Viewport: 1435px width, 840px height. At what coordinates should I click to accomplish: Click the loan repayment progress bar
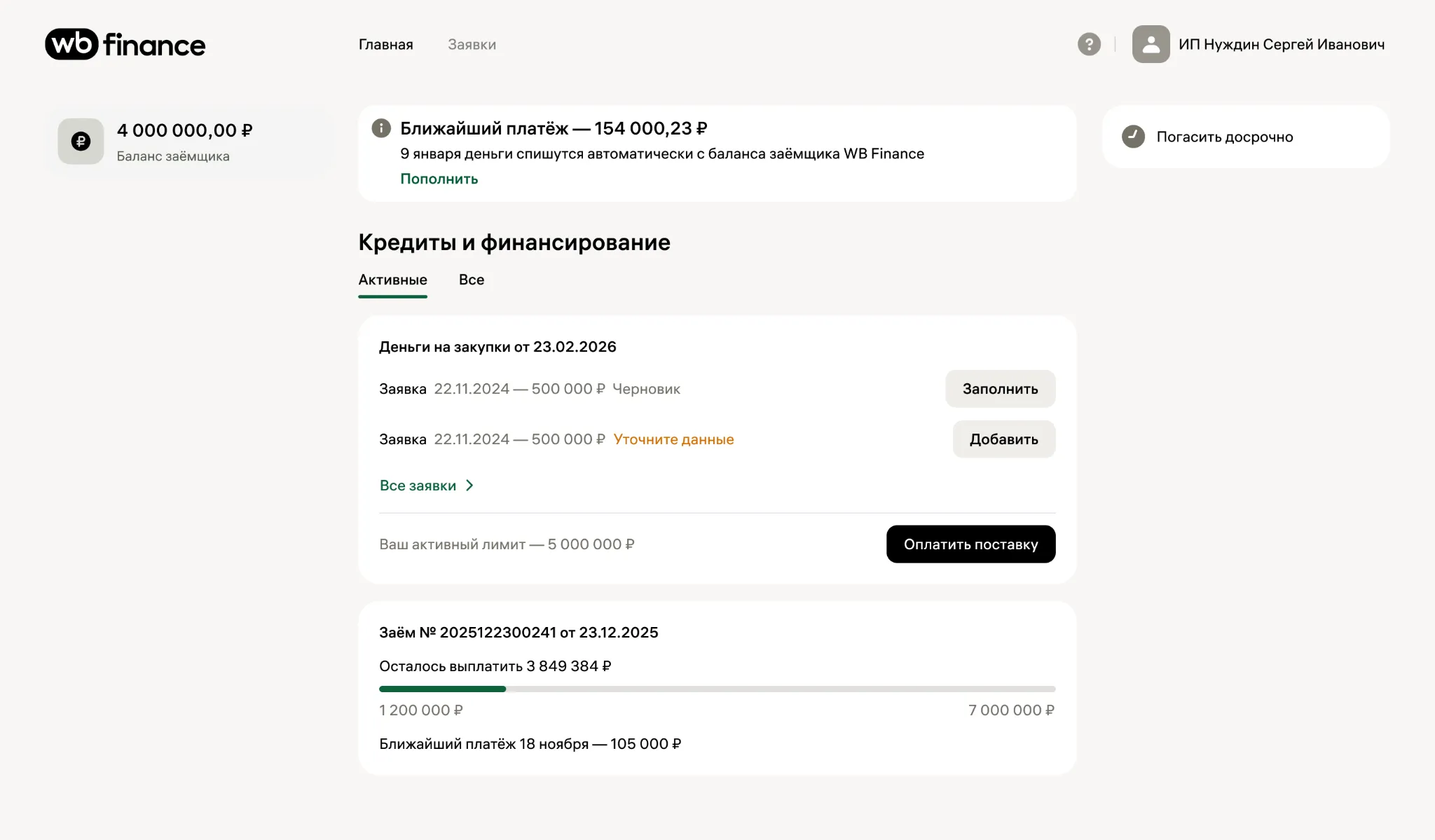717,689
